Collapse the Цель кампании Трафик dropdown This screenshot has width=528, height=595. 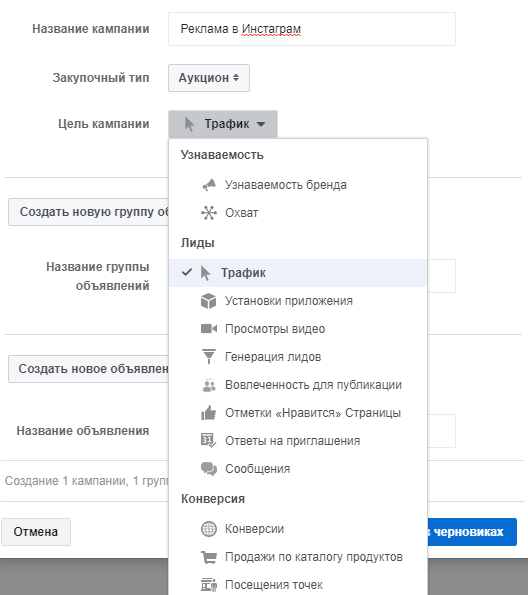[223, 124]
